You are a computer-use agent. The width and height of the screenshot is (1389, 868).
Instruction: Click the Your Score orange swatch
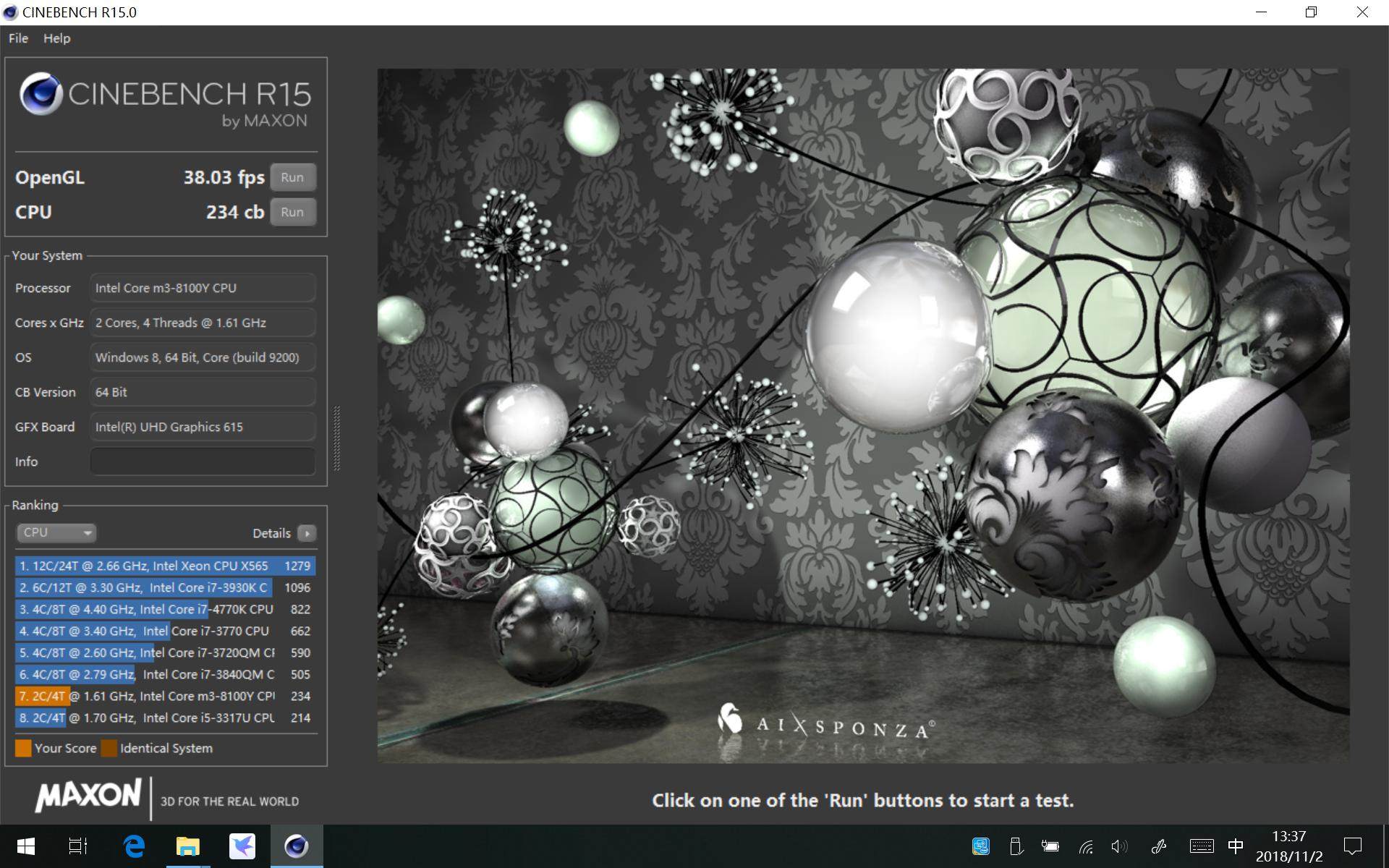pyautogui.click(x=23, y=748)
